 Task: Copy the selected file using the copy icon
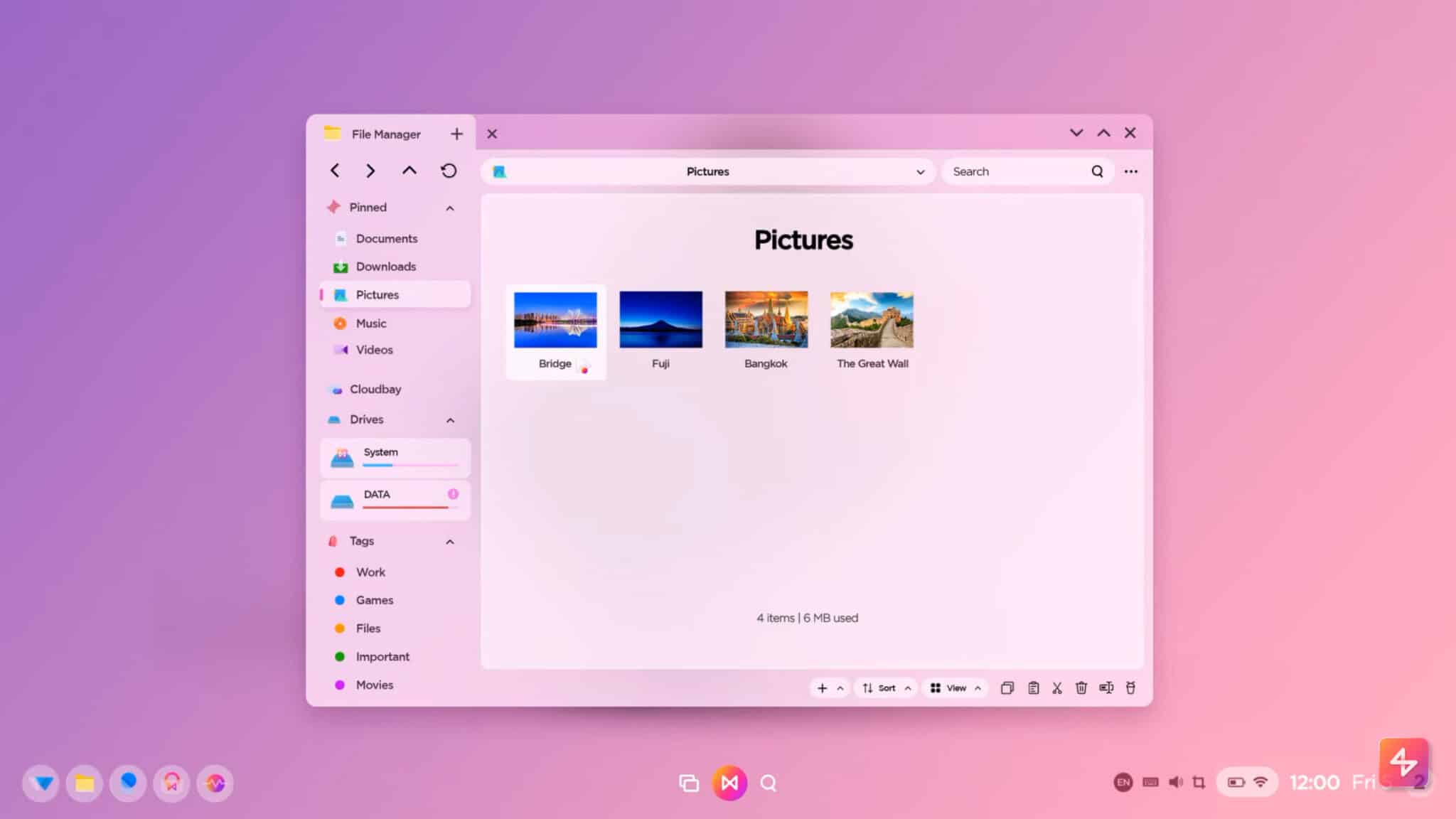click(x=1007, y=687)
